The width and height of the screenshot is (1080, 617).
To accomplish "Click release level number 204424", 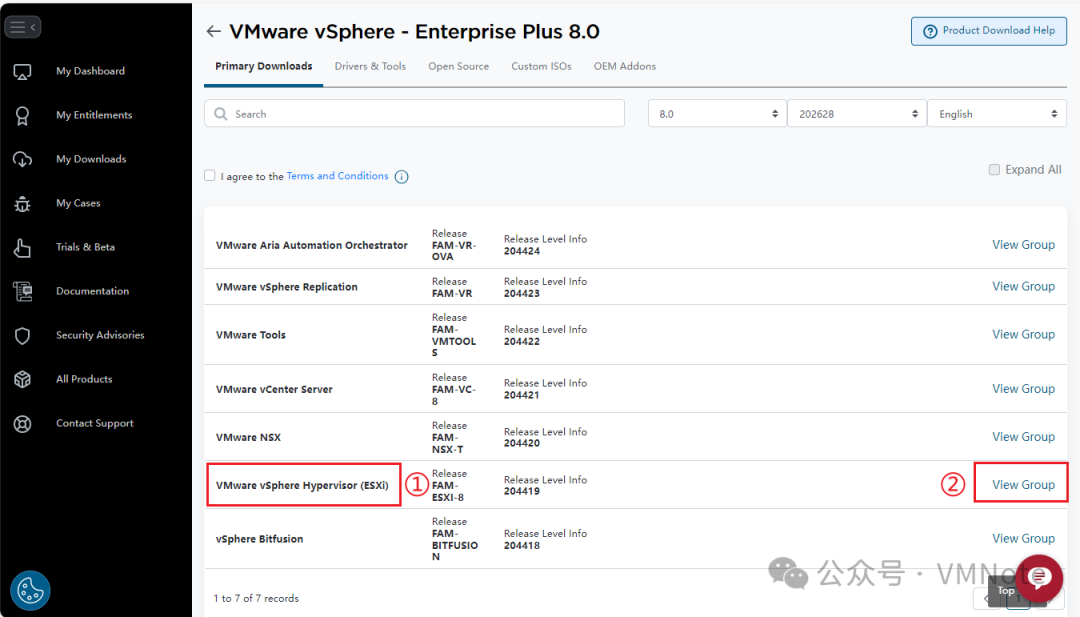I will click(x=521, y=251).
